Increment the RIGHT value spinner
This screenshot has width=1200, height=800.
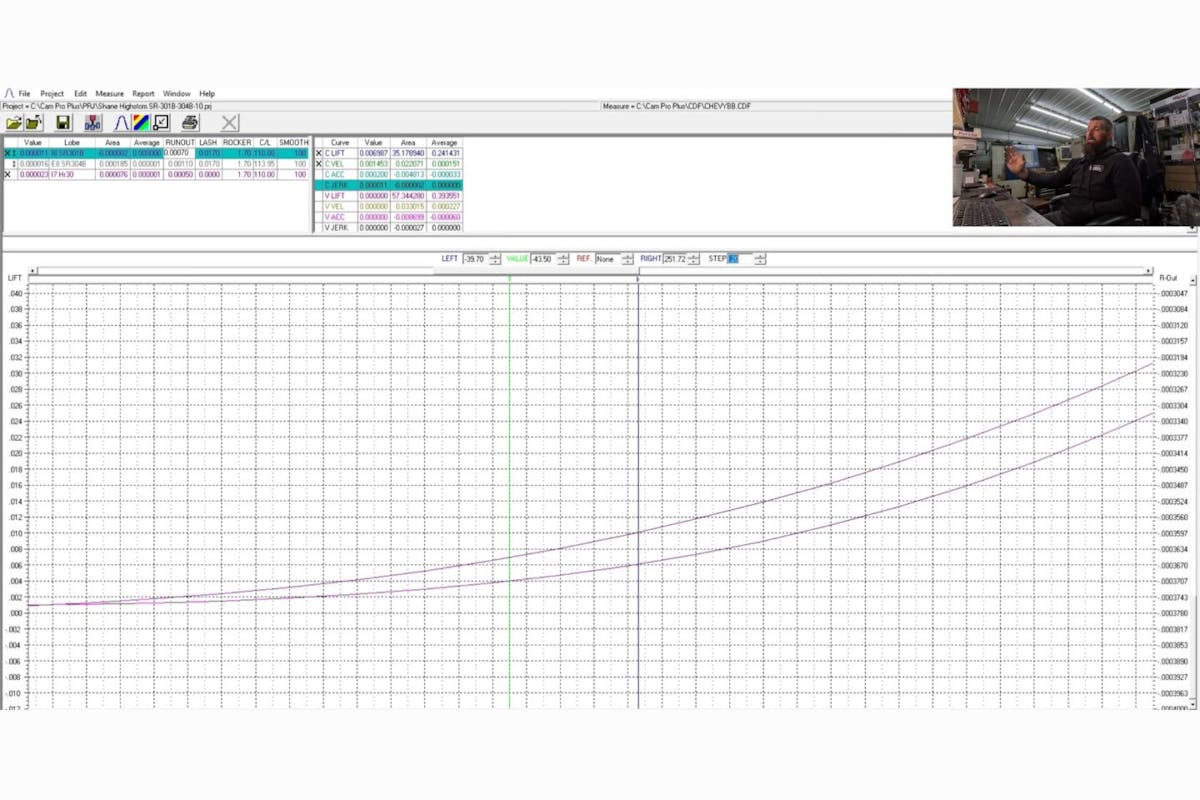693,256
